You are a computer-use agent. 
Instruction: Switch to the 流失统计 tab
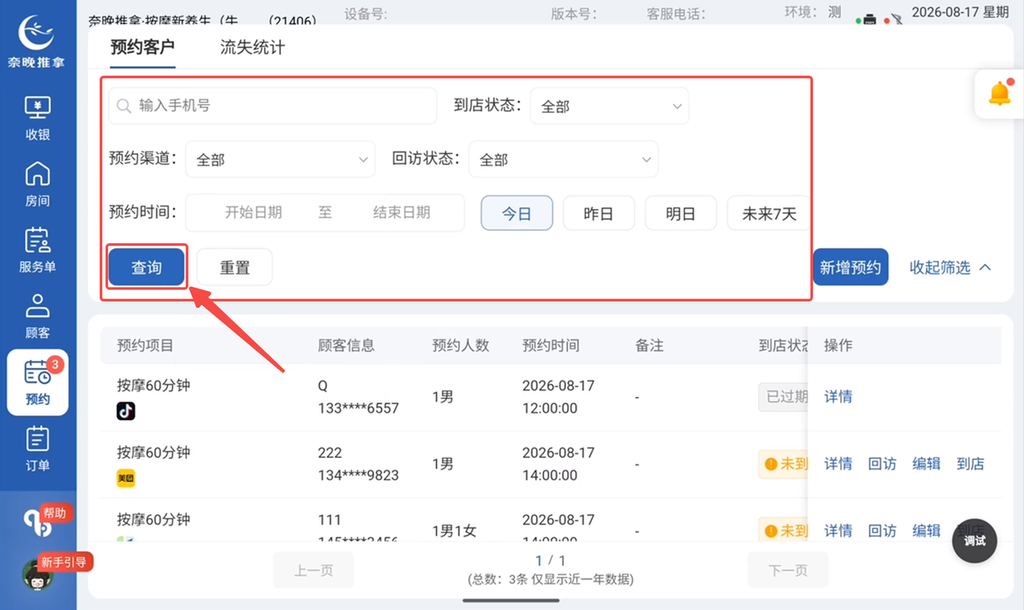point(252,48)
